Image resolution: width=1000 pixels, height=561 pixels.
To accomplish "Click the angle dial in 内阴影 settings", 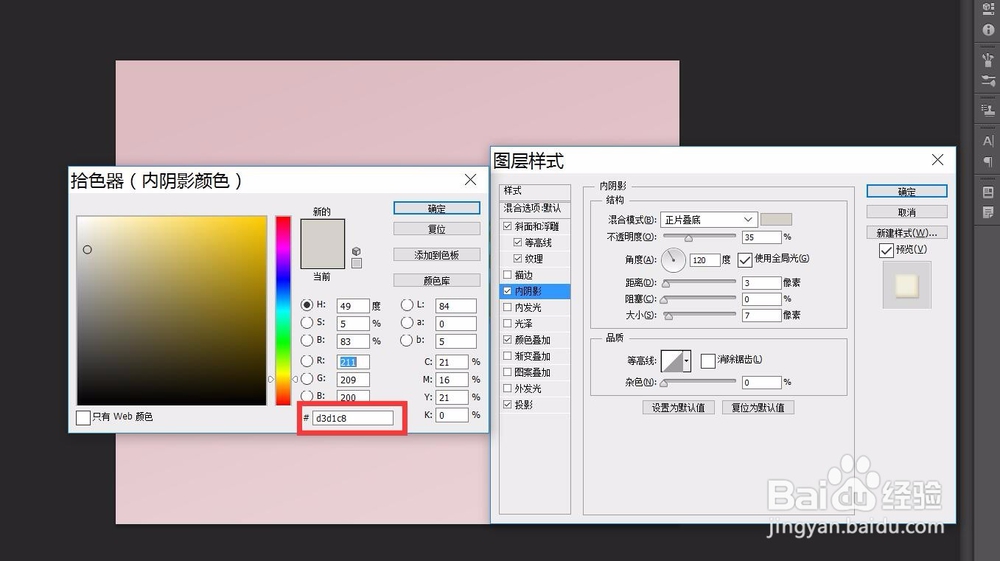I will [673, 259].
